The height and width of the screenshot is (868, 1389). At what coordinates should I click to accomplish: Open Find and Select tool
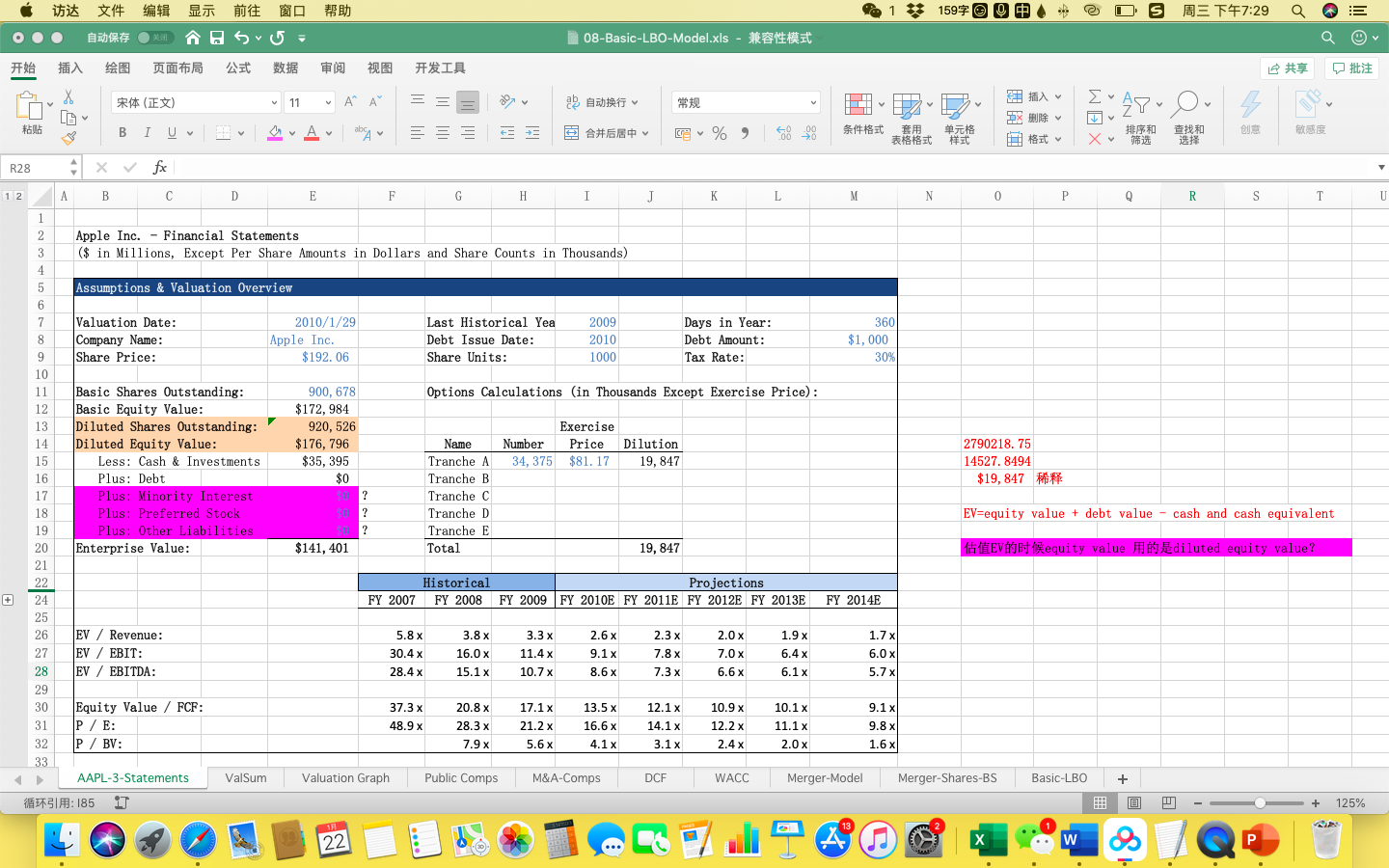tap(1188, 119)
